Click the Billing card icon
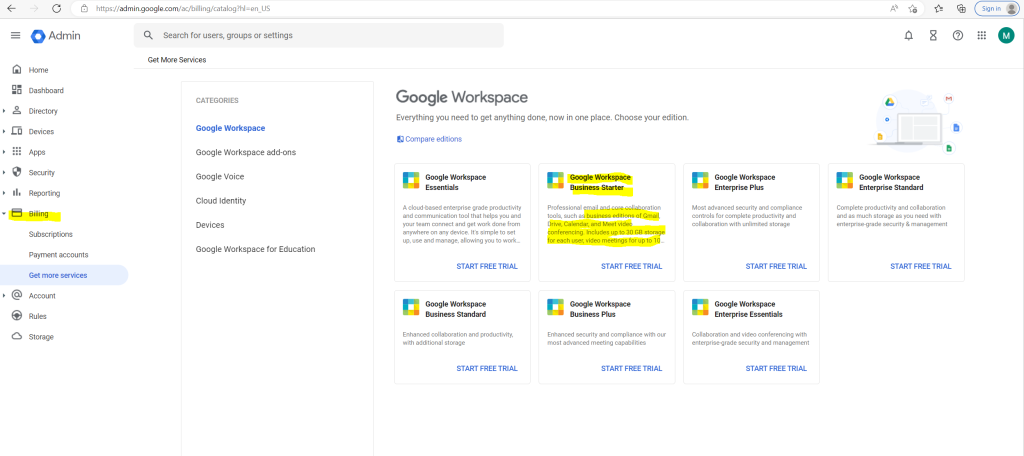The width and height of the screenshot is (1024, 456). 17,214
